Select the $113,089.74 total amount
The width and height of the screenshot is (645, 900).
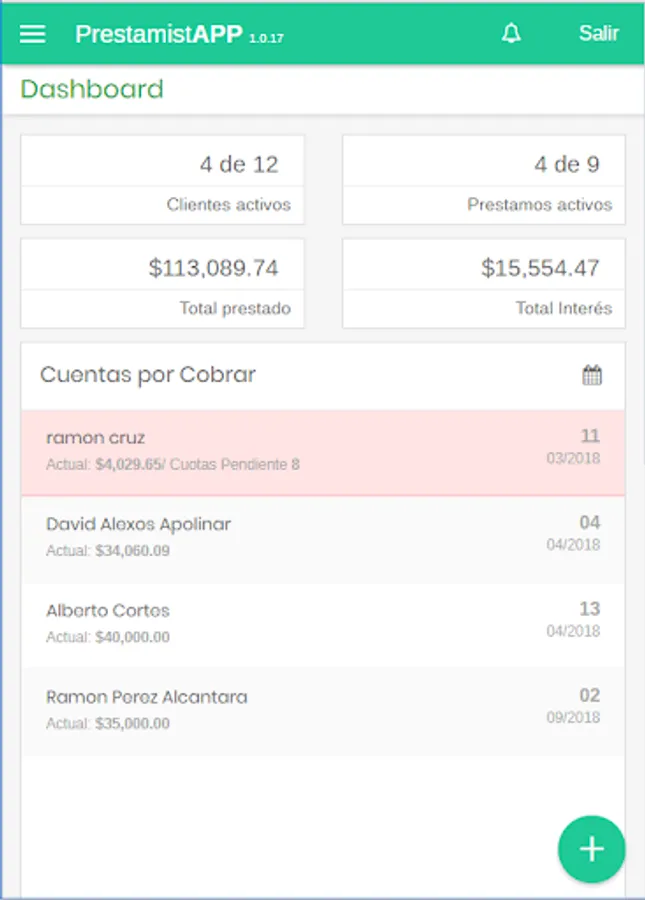coord(213,268)
